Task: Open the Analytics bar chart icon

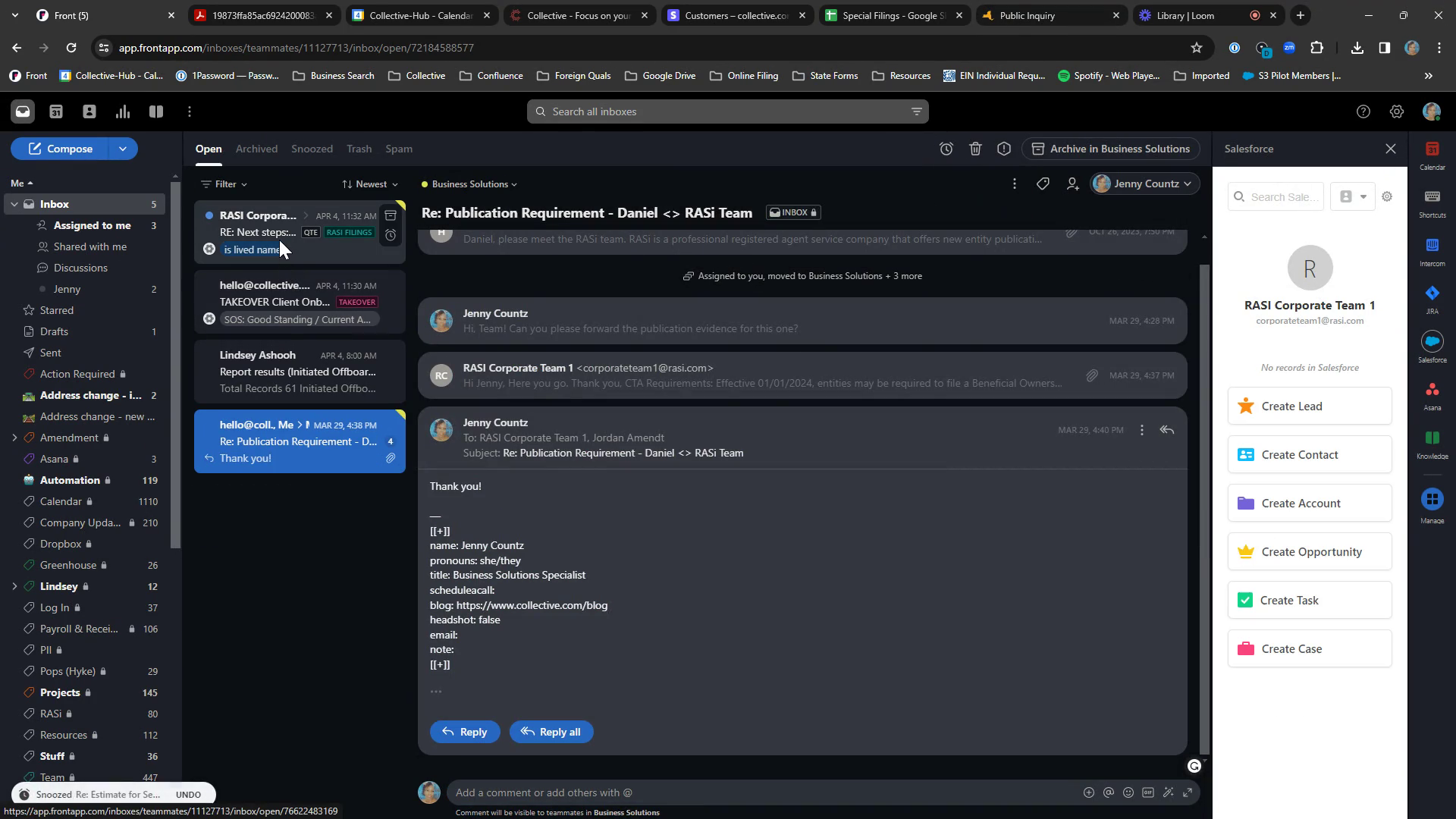Action: [122, 111]
